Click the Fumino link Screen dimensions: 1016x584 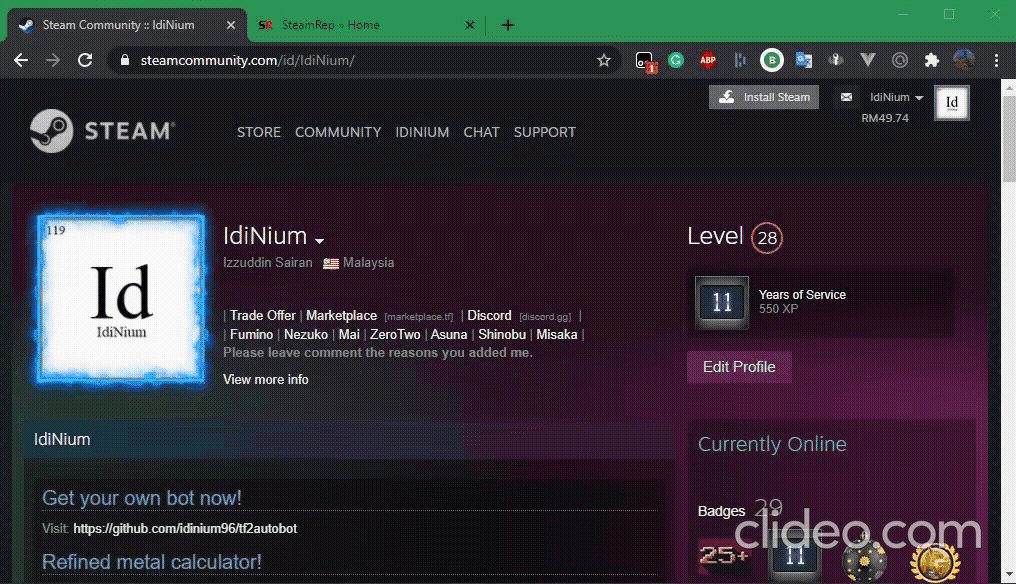pos(251,334)
